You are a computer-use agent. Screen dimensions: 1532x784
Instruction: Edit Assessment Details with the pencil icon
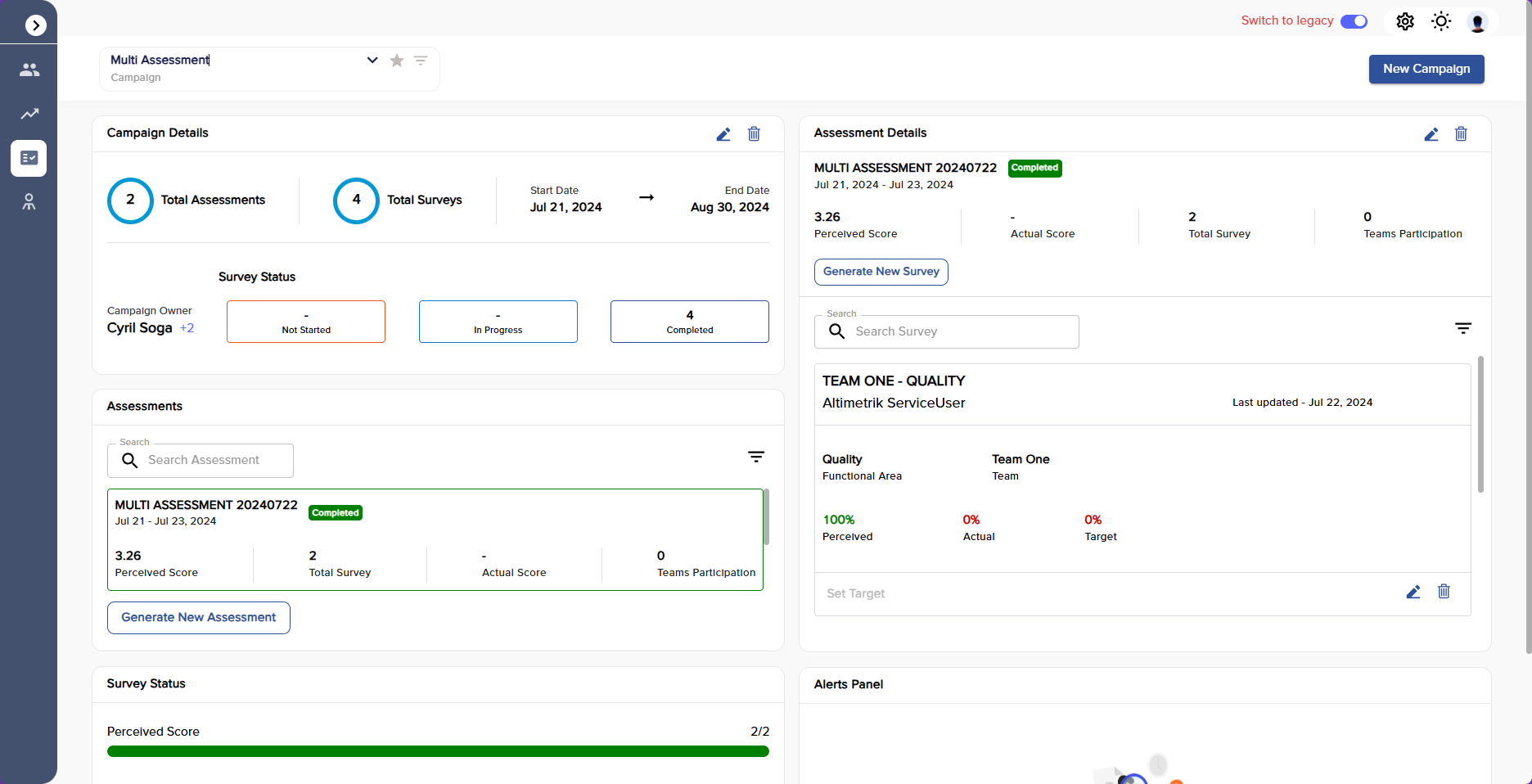click(1431, 134)
